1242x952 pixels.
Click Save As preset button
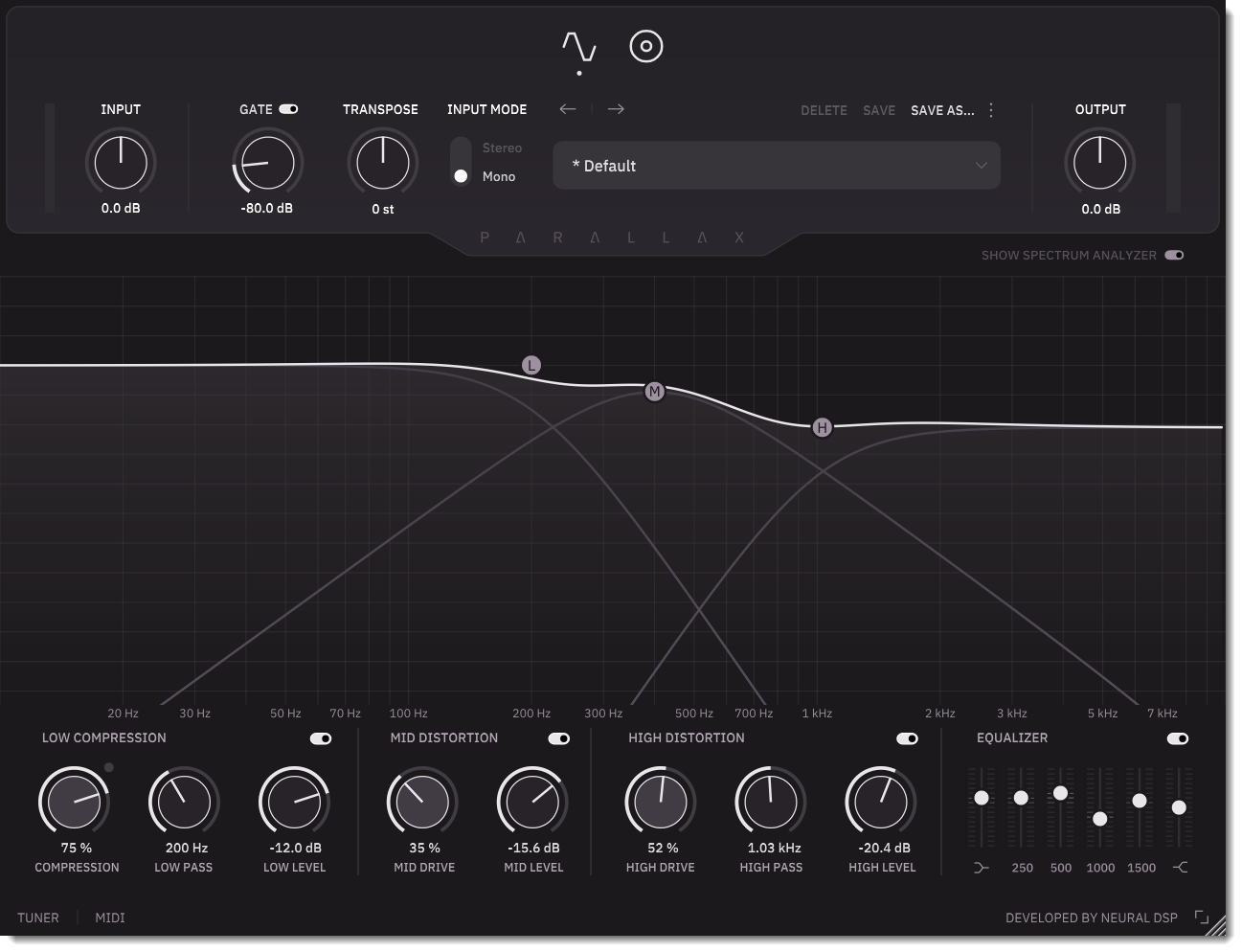(x=942, y=110)
